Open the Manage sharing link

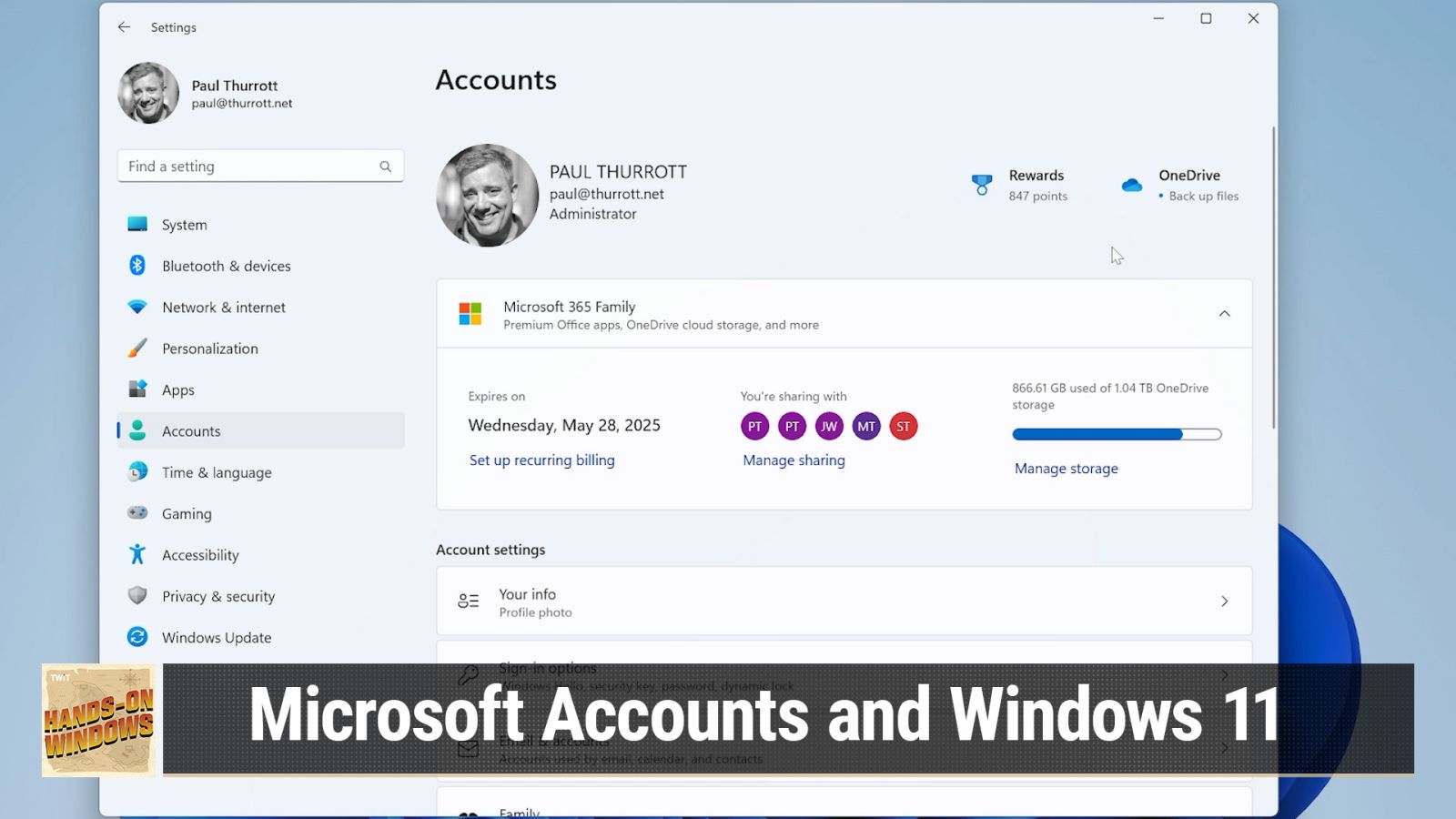(x=792, y=460)
